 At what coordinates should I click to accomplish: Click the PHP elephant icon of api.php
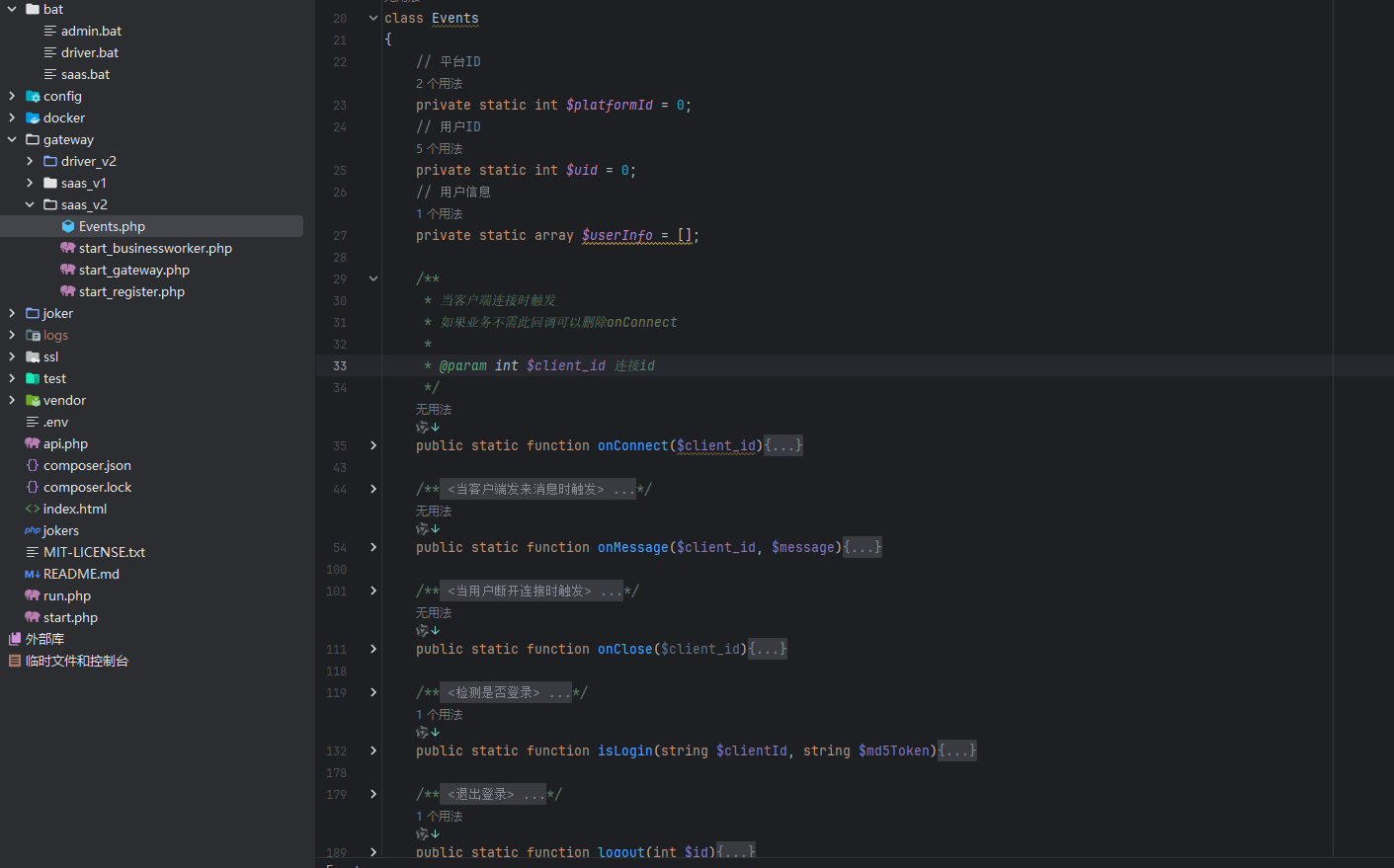click(33, 443)
